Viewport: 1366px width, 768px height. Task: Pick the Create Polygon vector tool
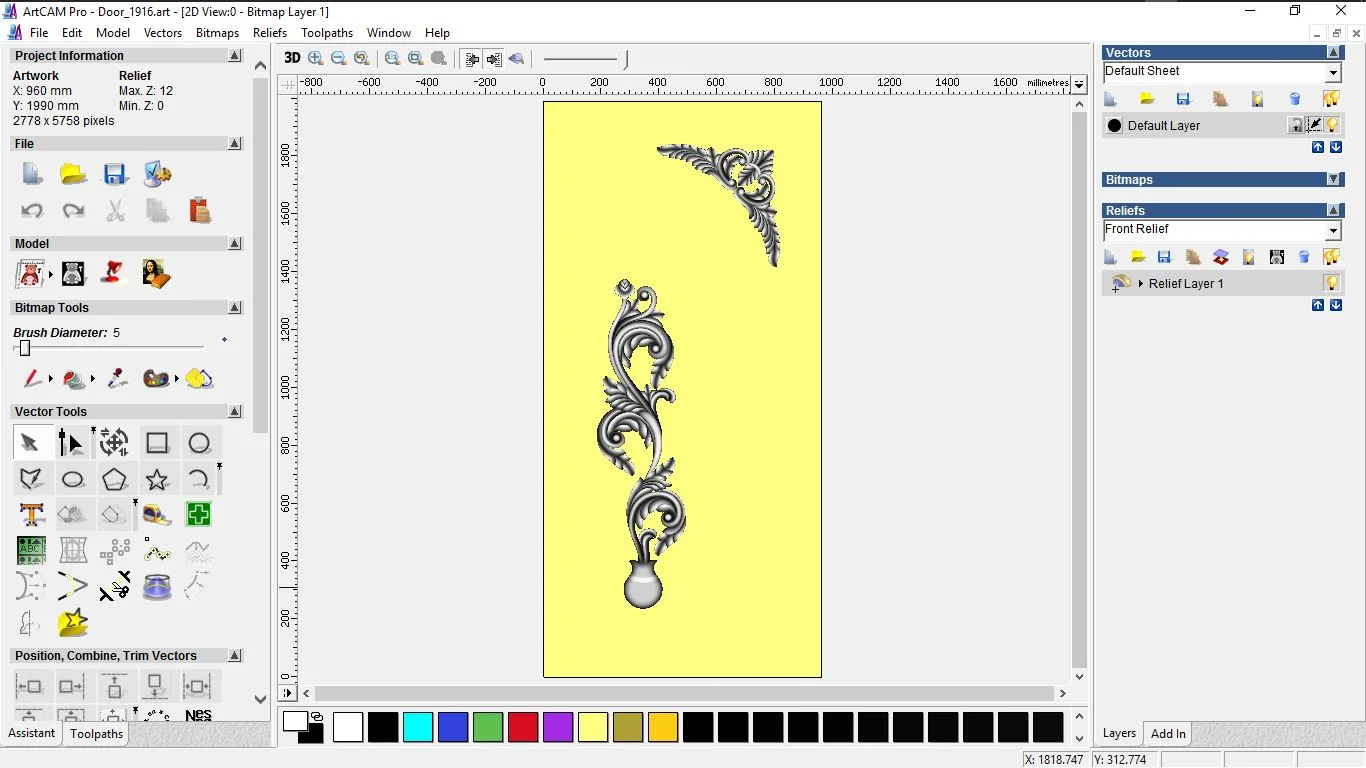(x=115, y=479)
